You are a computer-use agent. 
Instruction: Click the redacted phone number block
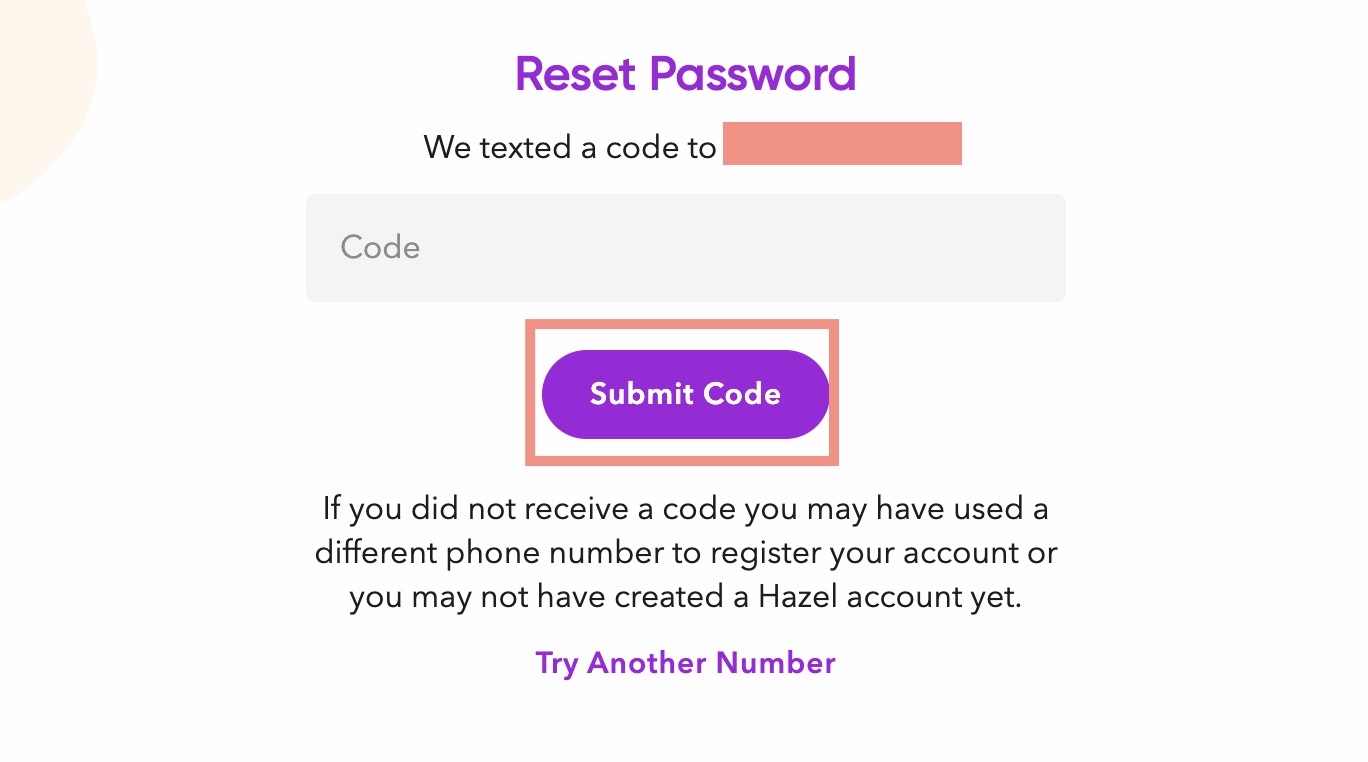pos(842,143)
